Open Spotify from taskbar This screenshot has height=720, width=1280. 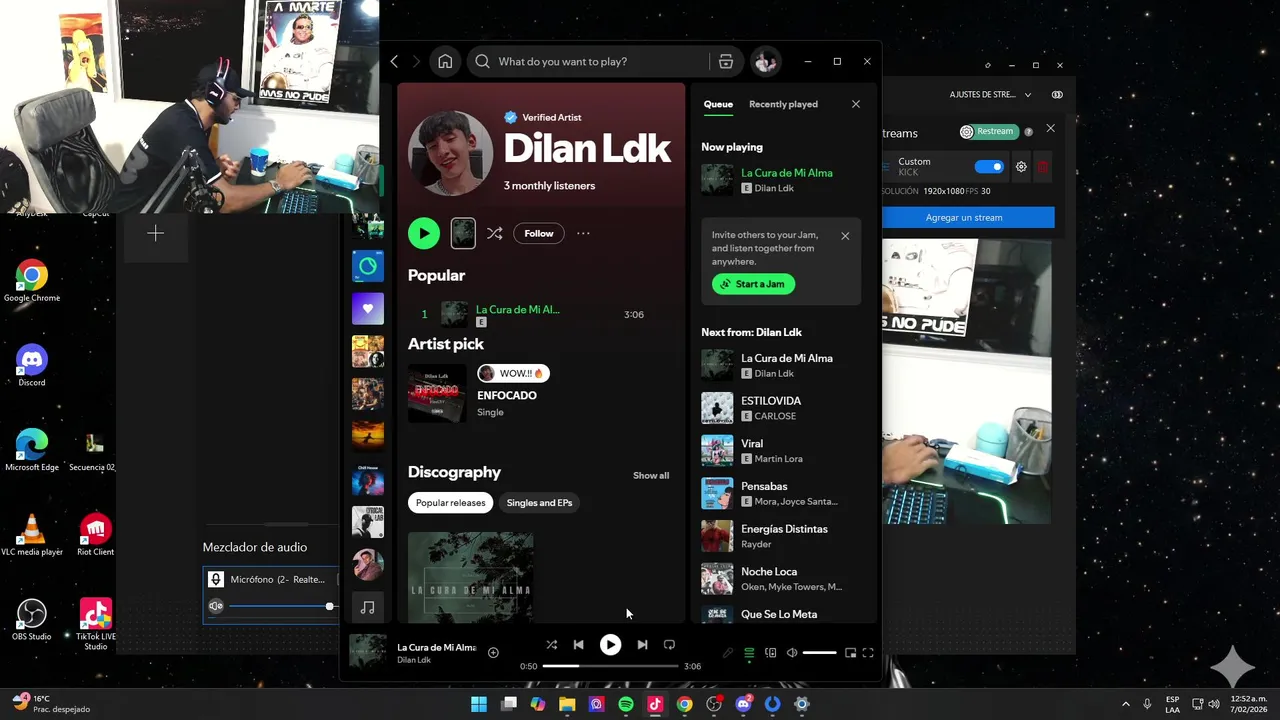click(x=626, y=704)
